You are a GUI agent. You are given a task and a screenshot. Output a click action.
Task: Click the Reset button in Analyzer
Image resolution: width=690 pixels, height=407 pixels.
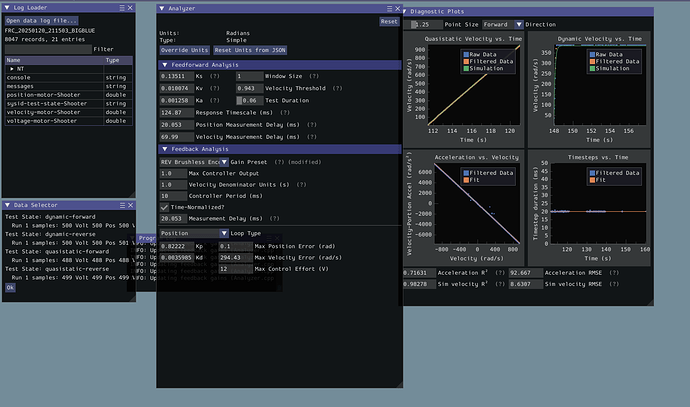[x=389, y=22]
